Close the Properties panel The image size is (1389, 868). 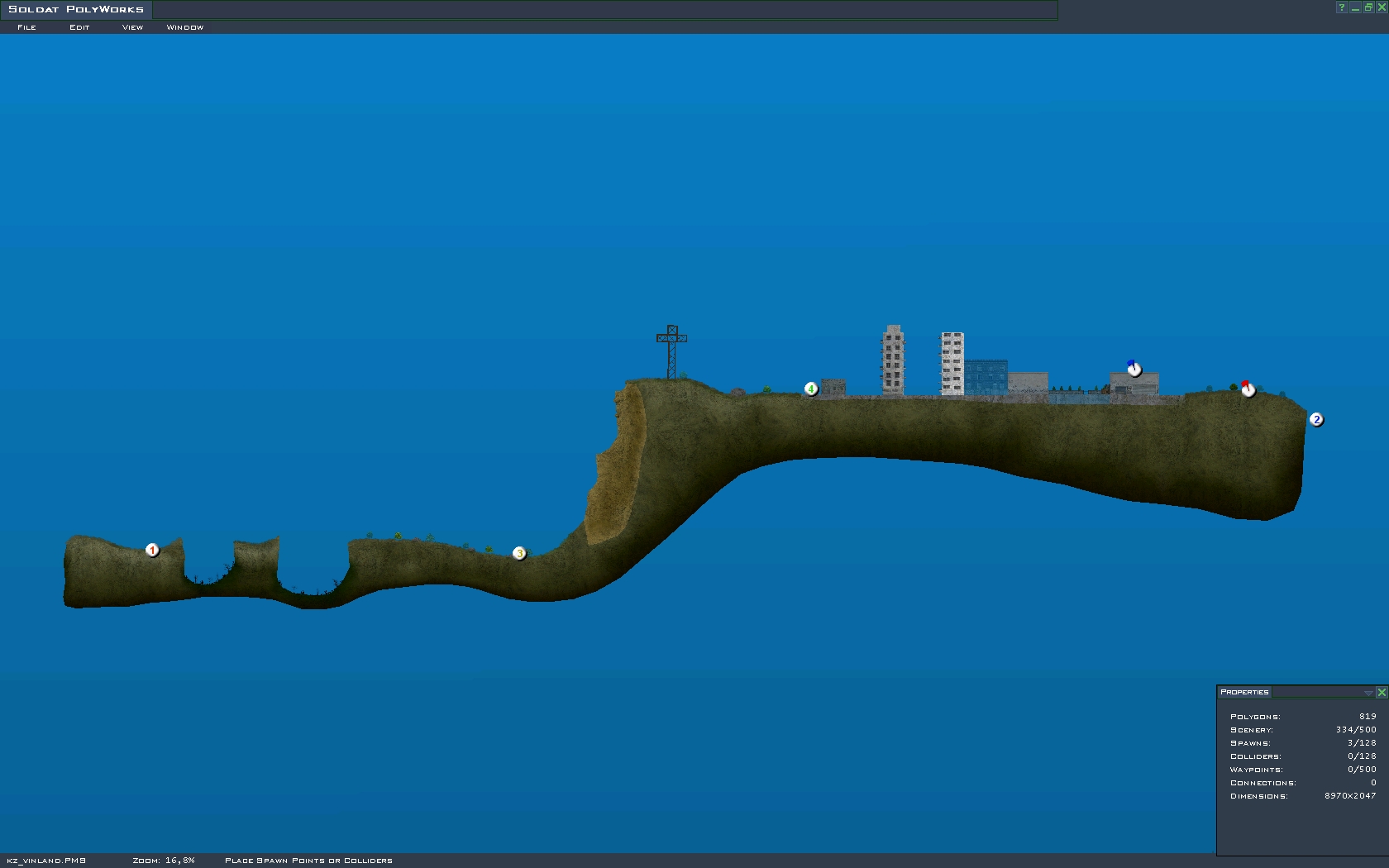(1382, 693)
